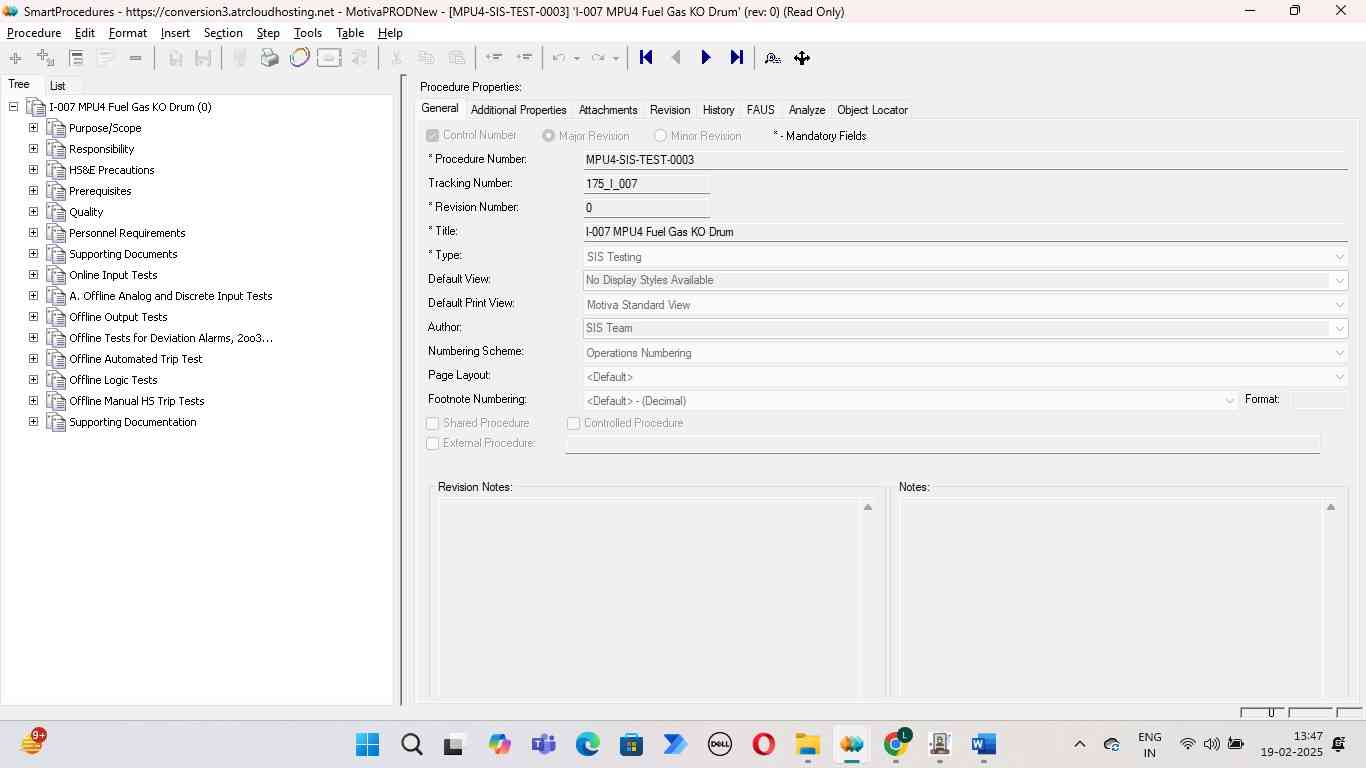The image size is (1366, 768).
Task: Click the Tracking Number input field
Action: [x=646, y=184]
